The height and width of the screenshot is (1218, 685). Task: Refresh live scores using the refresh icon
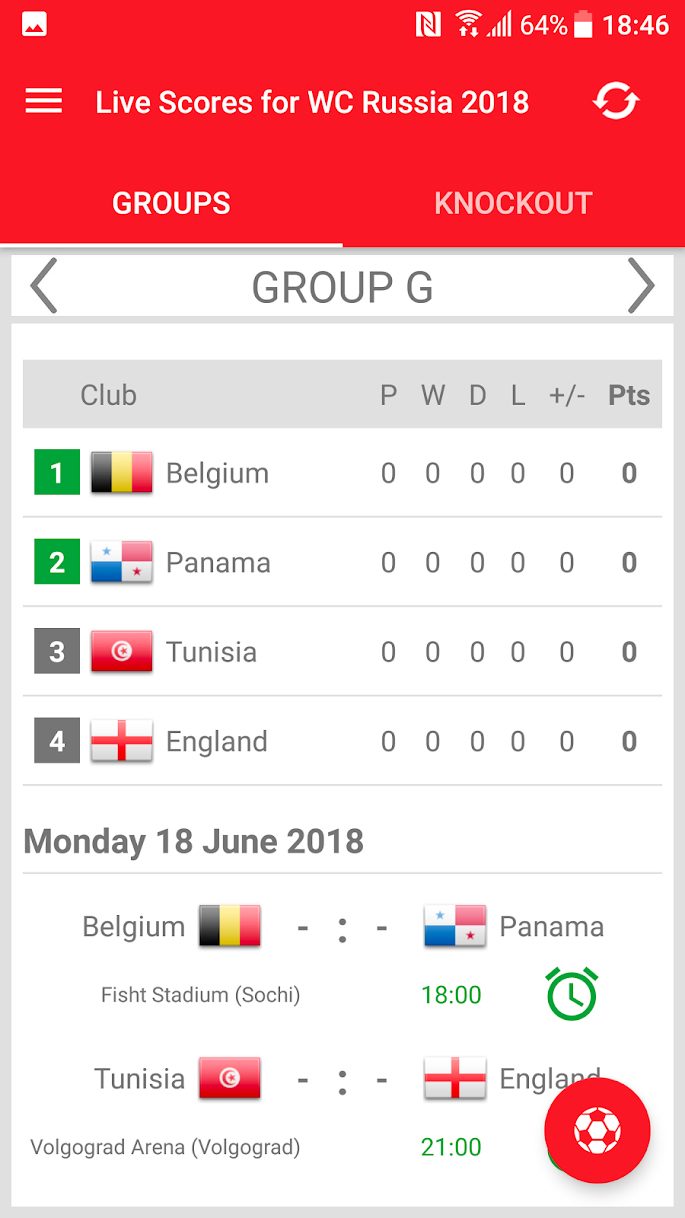click(616, 101)
